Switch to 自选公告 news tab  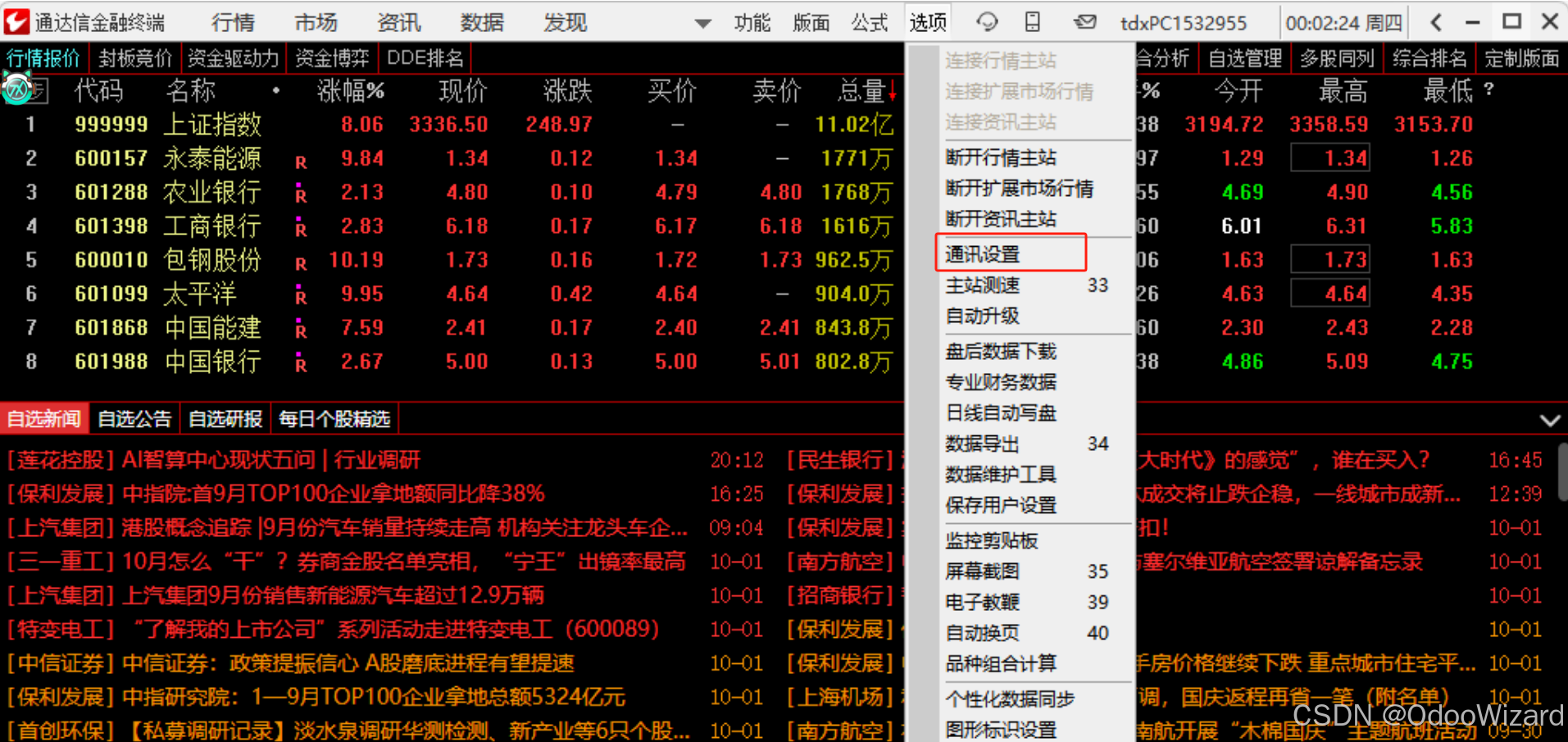pyautogui.click(x=134, y=420)
